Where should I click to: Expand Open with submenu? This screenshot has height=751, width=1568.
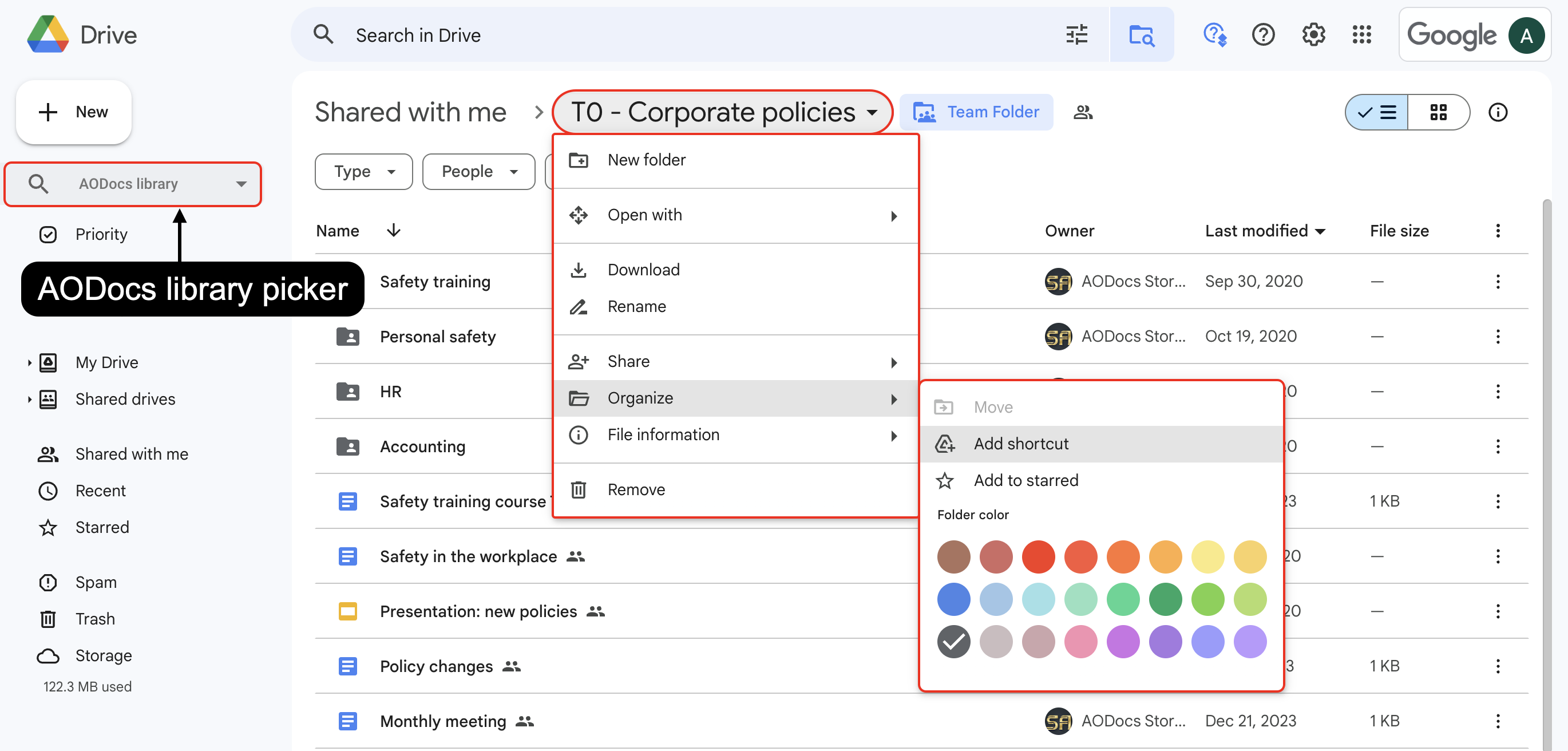[735, 215]
